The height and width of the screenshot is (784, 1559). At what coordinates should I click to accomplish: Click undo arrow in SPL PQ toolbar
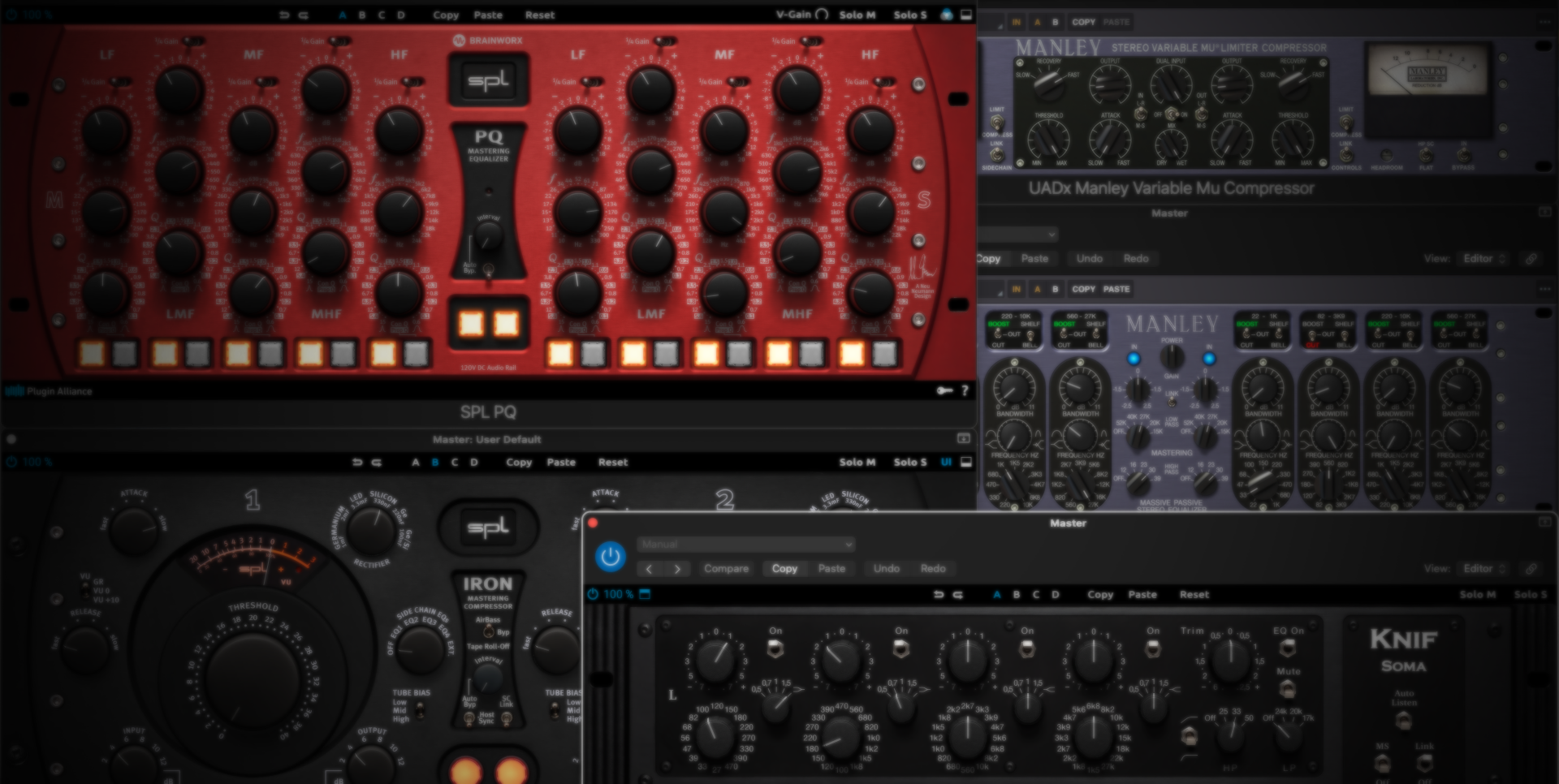pos(284,15)
